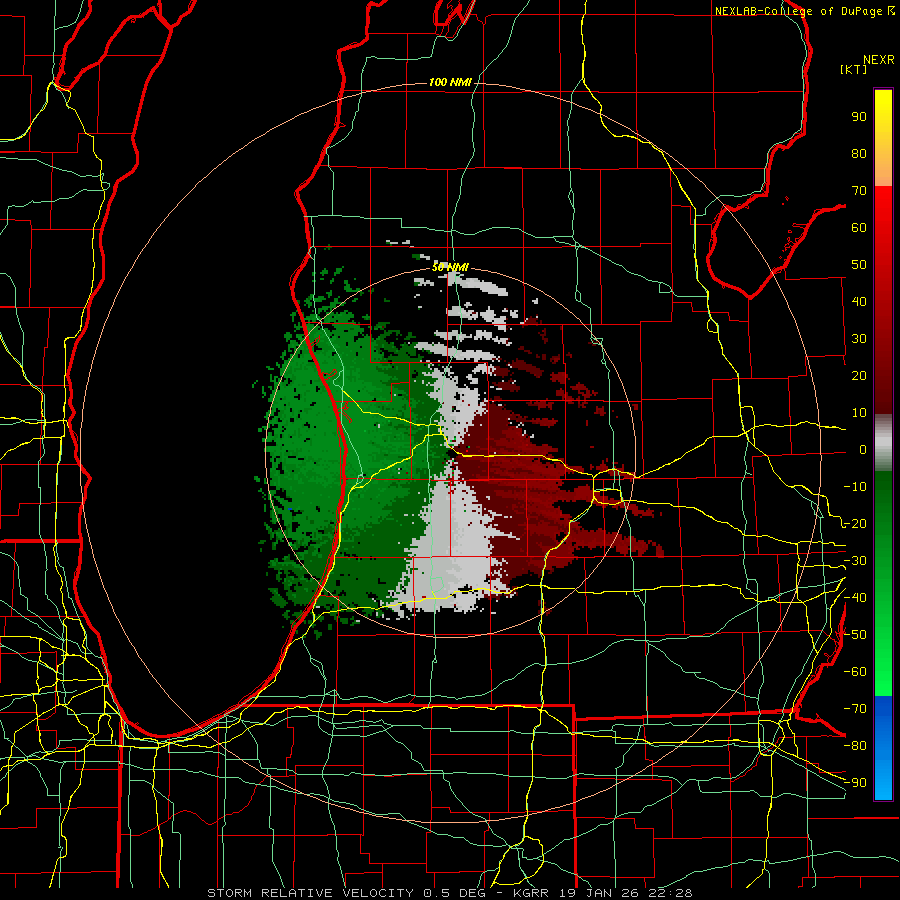Select the 80 knot scale label
Image resolution: width=900 pixels, height=900 pixels.
[859, 154]
